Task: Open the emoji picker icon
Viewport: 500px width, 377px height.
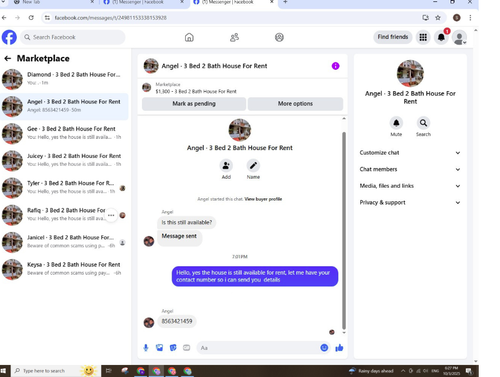Action: [324, 348]
